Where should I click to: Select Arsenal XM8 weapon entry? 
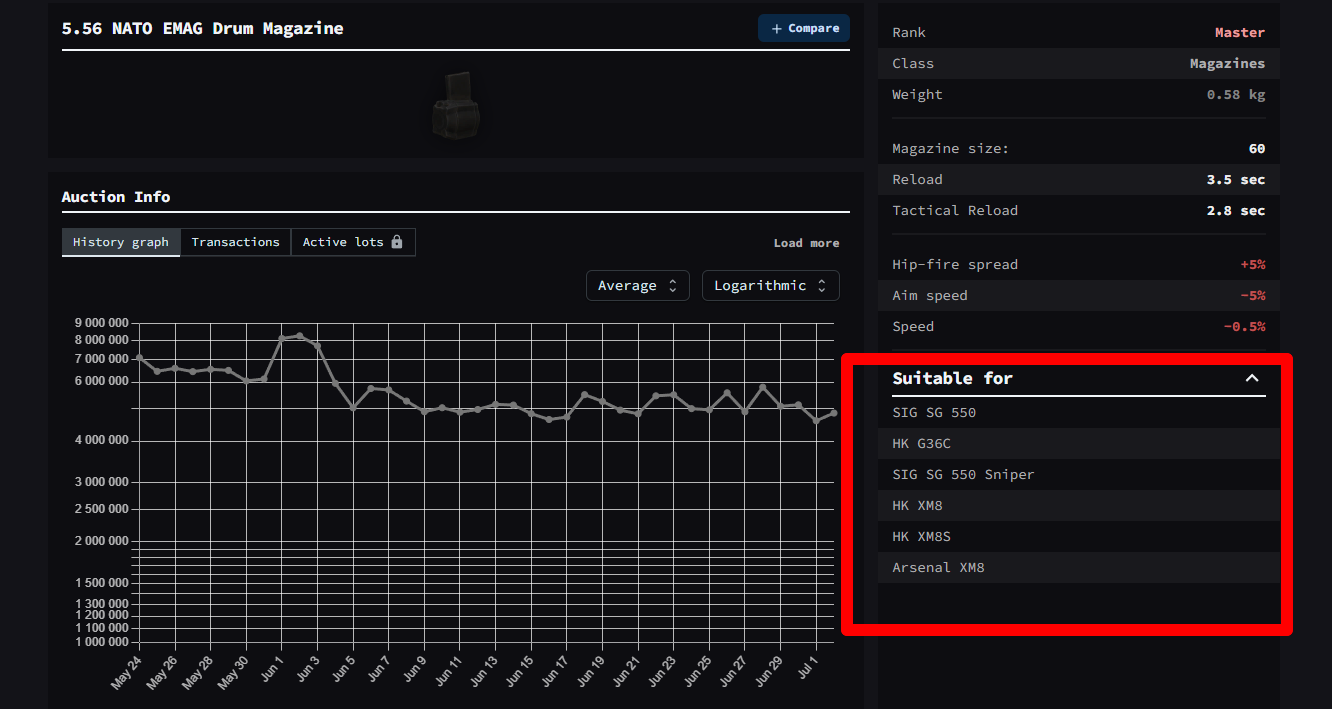(x=1079, y=568)
